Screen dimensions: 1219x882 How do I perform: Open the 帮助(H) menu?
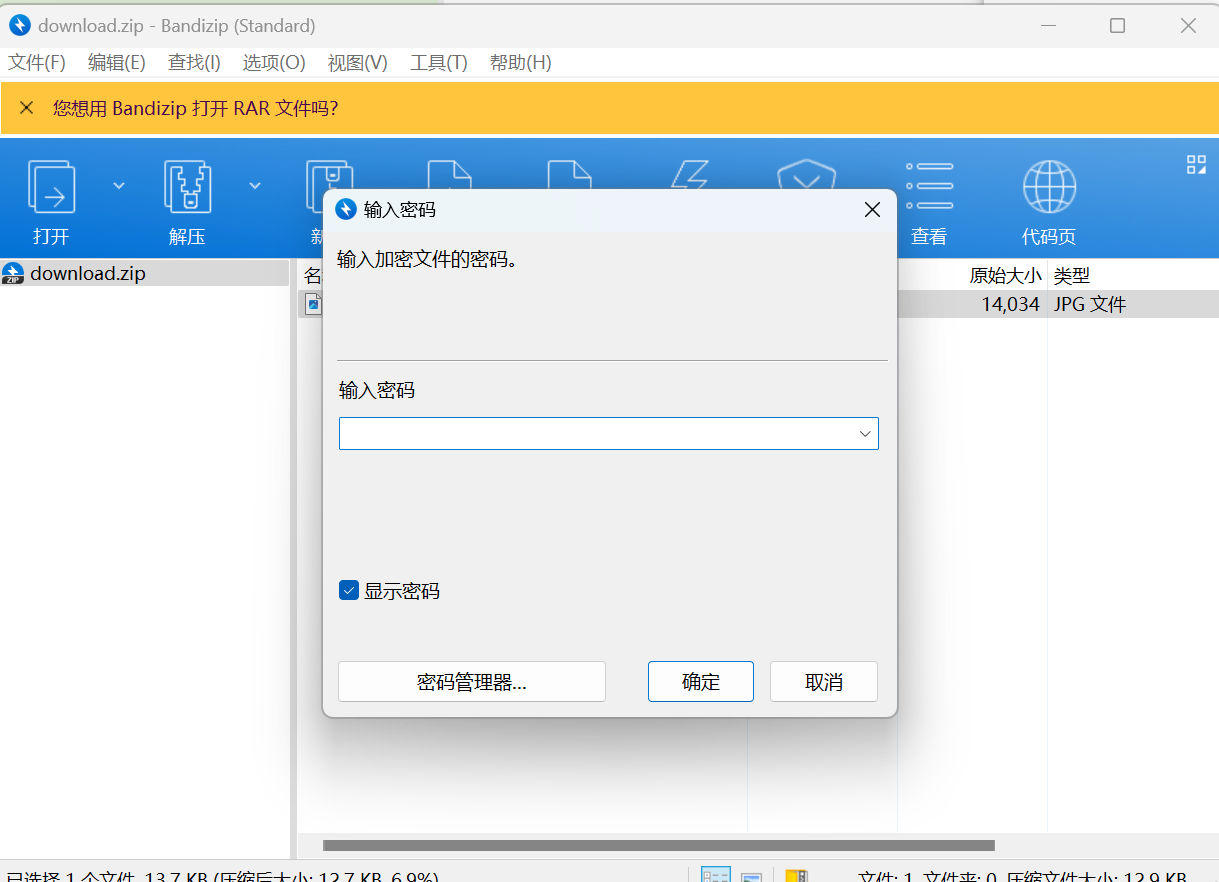pyautogui.click(x=521, y=63)
